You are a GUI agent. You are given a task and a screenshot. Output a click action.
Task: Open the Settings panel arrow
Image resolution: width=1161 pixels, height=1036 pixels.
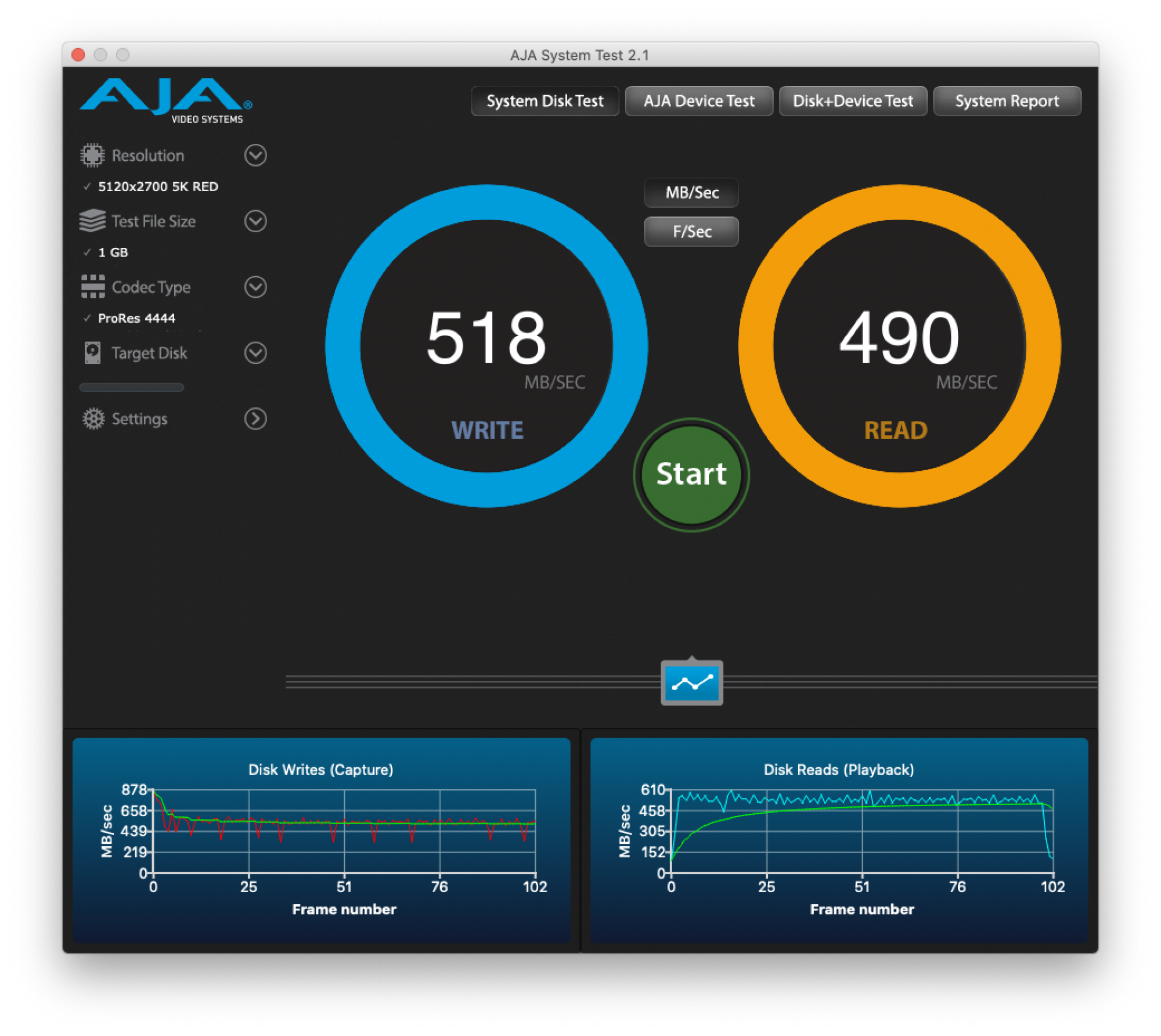(255, 419)
